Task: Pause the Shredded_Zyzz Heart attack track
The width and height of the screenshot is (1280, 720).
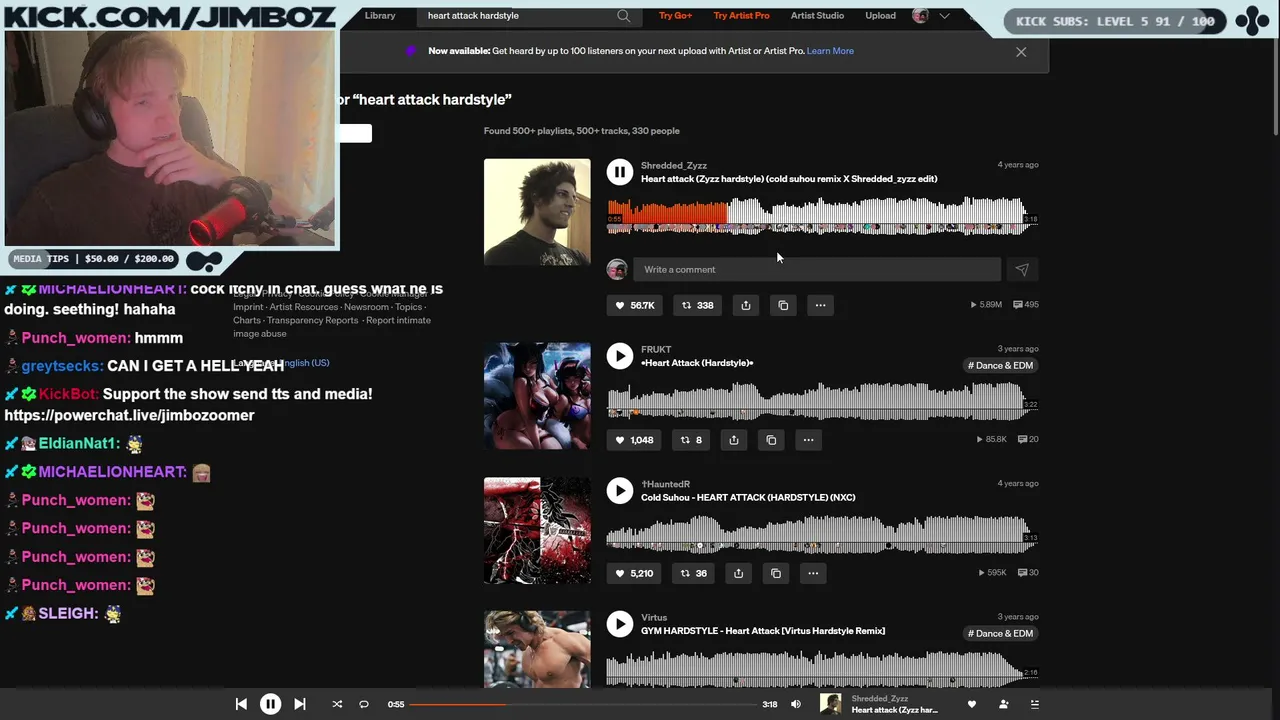Action: pyautogui.click(x=620, y=173)
